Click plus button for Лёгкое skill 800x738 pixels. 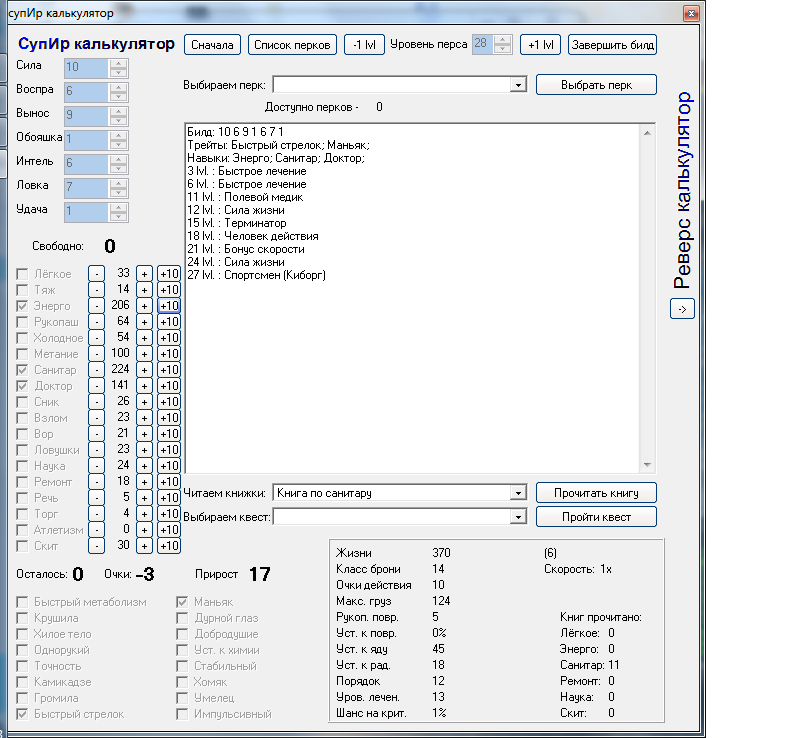tap(144, 274)
